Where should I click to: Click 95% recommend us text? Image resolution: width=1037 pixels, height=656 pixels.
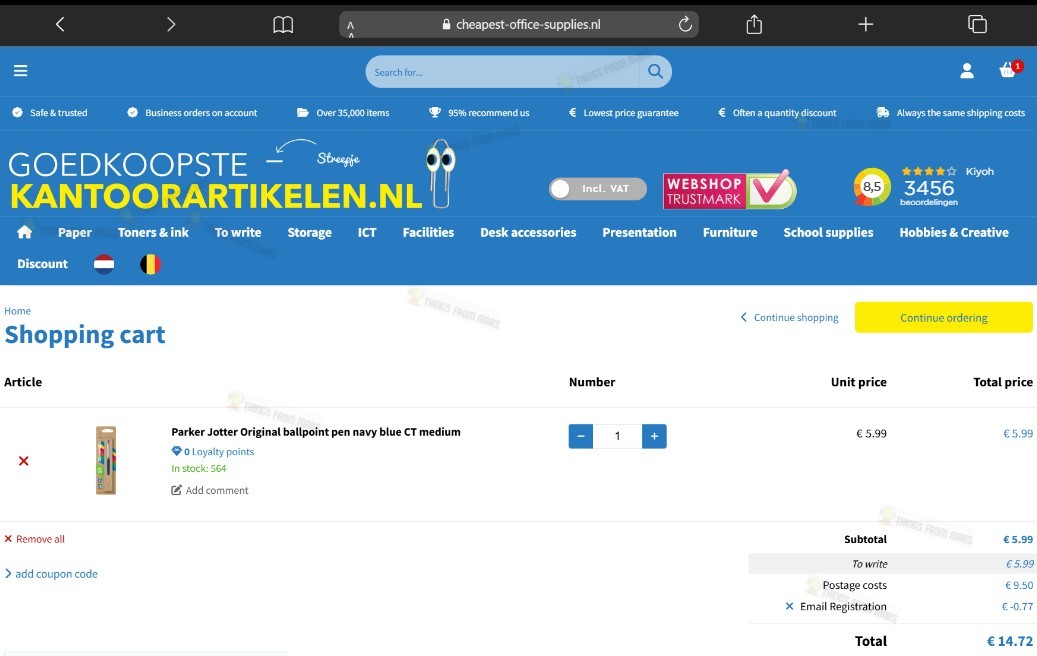489,113
